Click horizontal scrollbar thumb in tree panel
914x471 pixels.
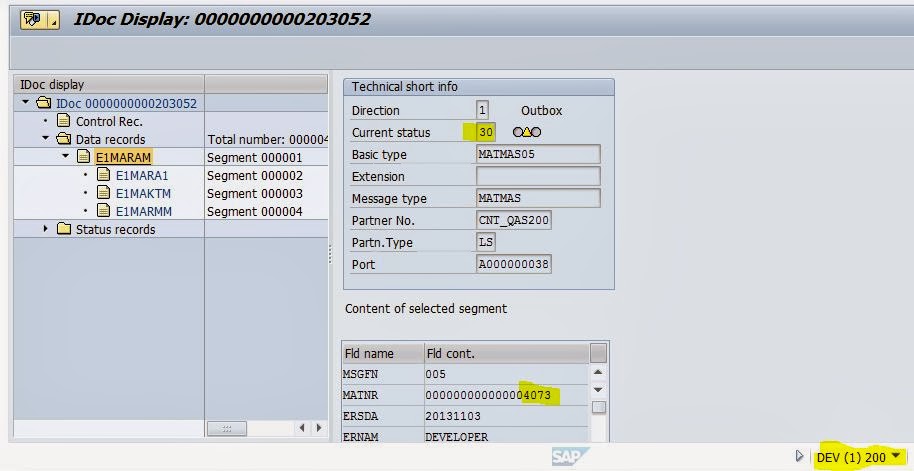227,428
